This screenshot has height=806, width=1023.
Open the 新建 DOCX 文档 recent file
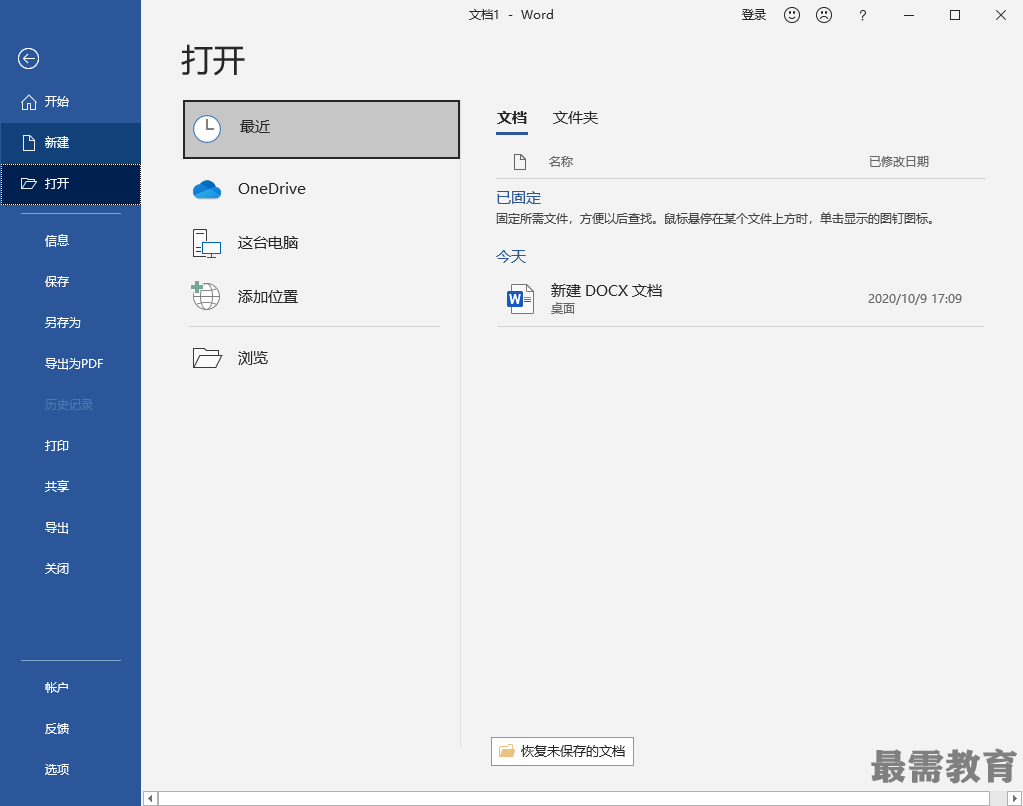741,299
